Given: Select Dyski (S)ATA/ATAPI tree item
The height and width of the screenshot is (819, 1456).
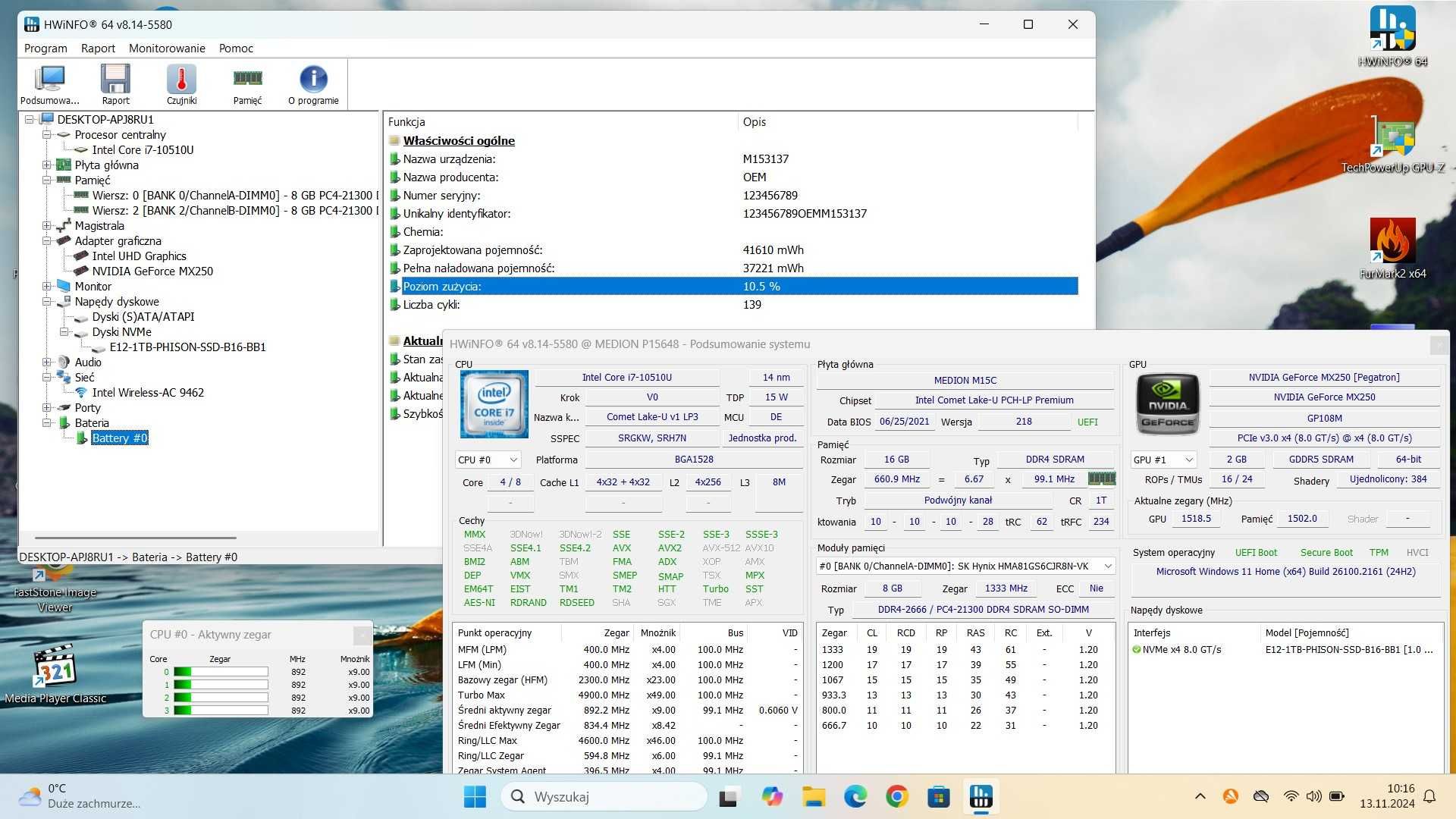Looking at the screenshot, I should [143, 316].
